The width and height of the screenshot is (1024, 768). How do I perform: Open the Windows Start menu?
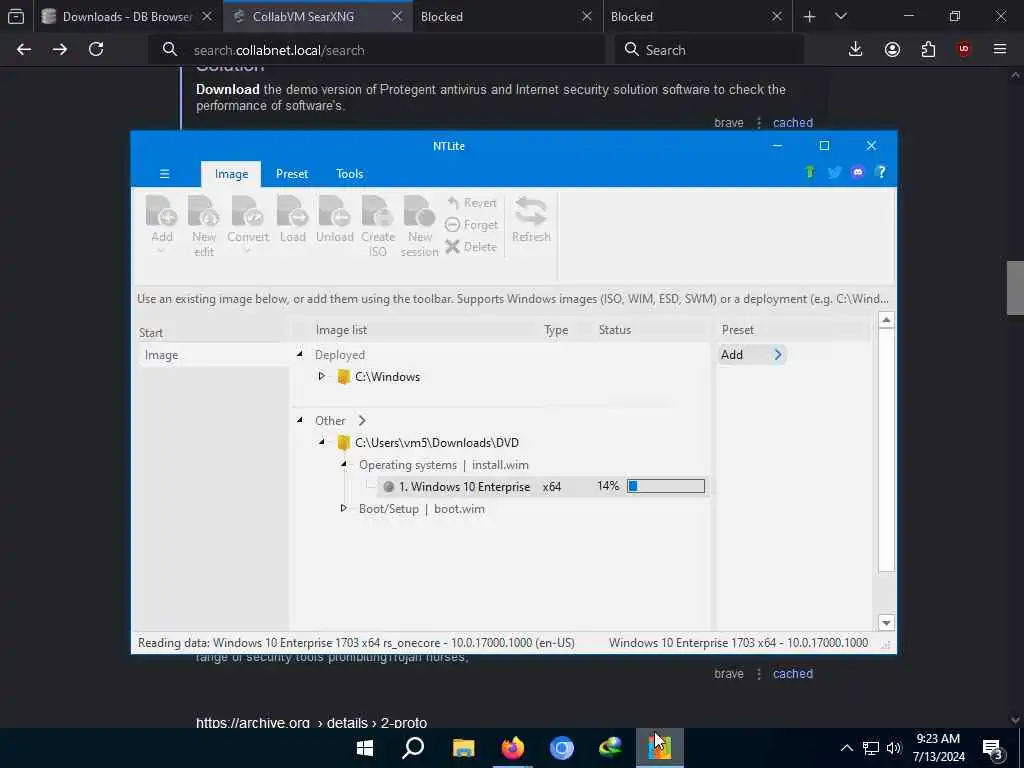(365, 748)
